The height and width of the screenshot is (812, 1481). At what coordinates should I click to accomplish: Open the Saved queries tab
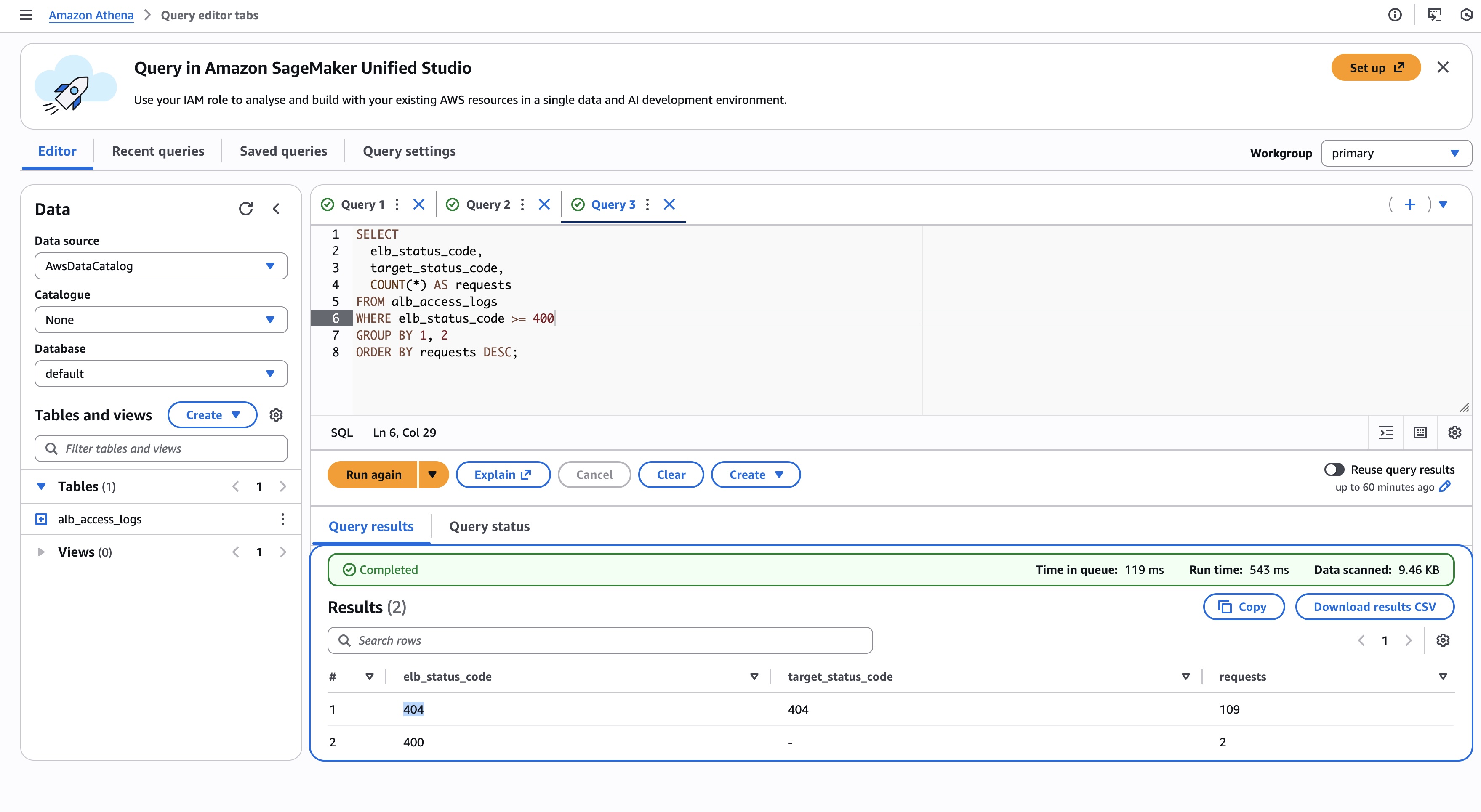tap(283, 151)
